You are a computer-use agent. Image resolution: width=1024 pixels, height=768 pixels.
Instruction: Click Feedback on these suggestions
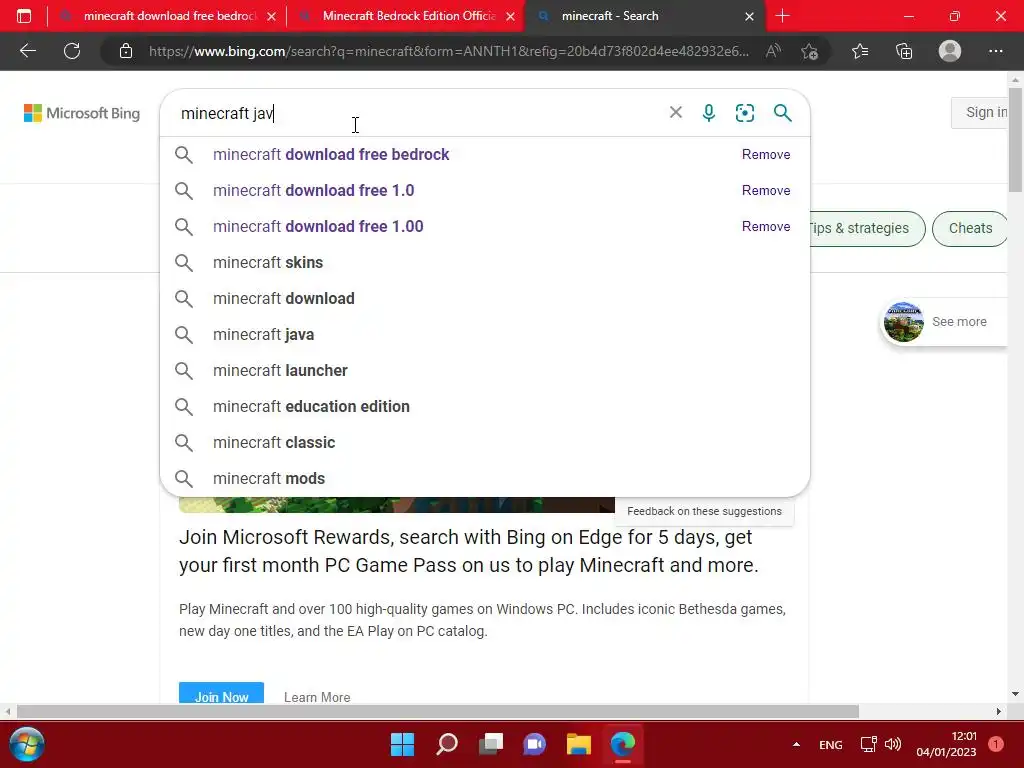(704, 511)
